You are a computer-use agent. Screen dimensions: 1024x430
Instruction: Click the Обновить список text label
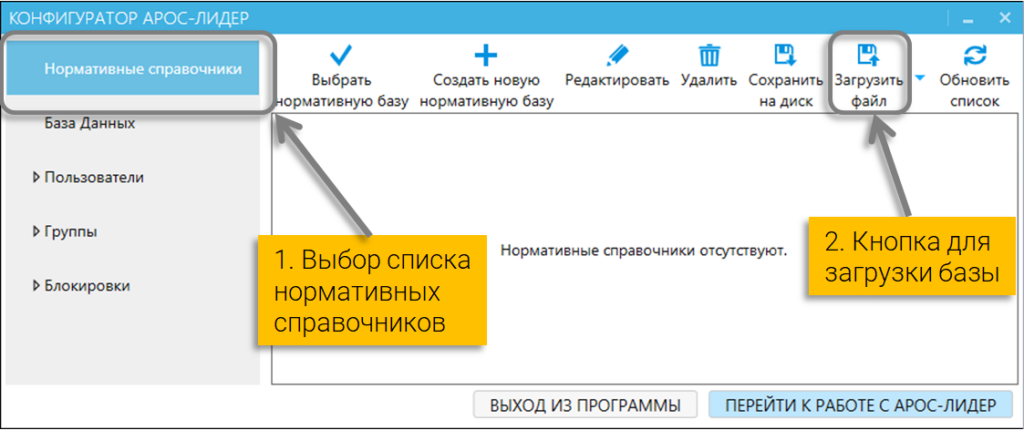pos(975,91)
